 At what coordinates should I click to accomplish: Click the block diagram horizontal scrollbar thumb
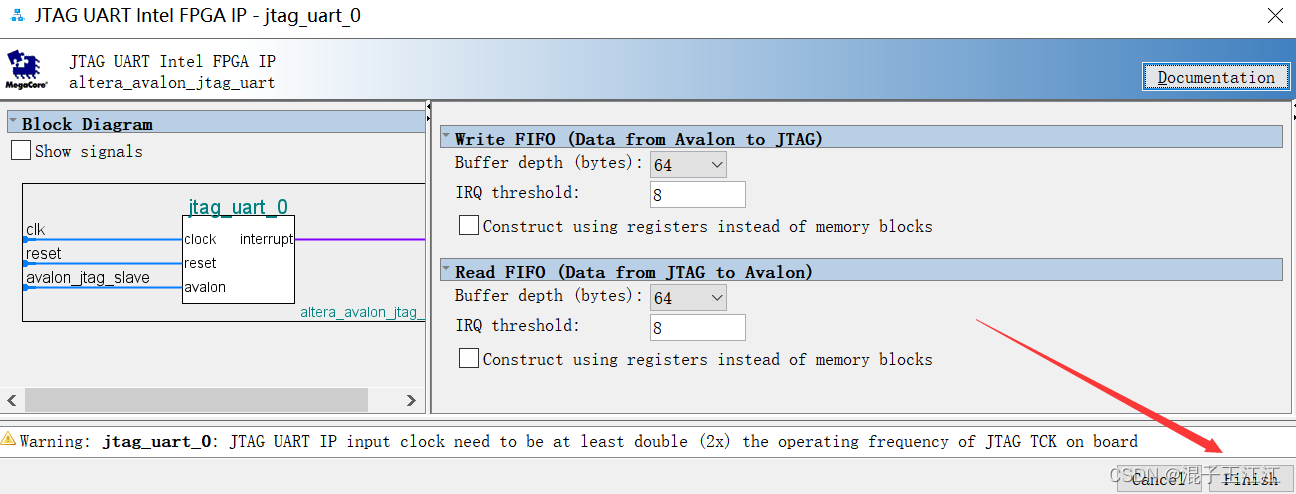[x=197, y=400]
